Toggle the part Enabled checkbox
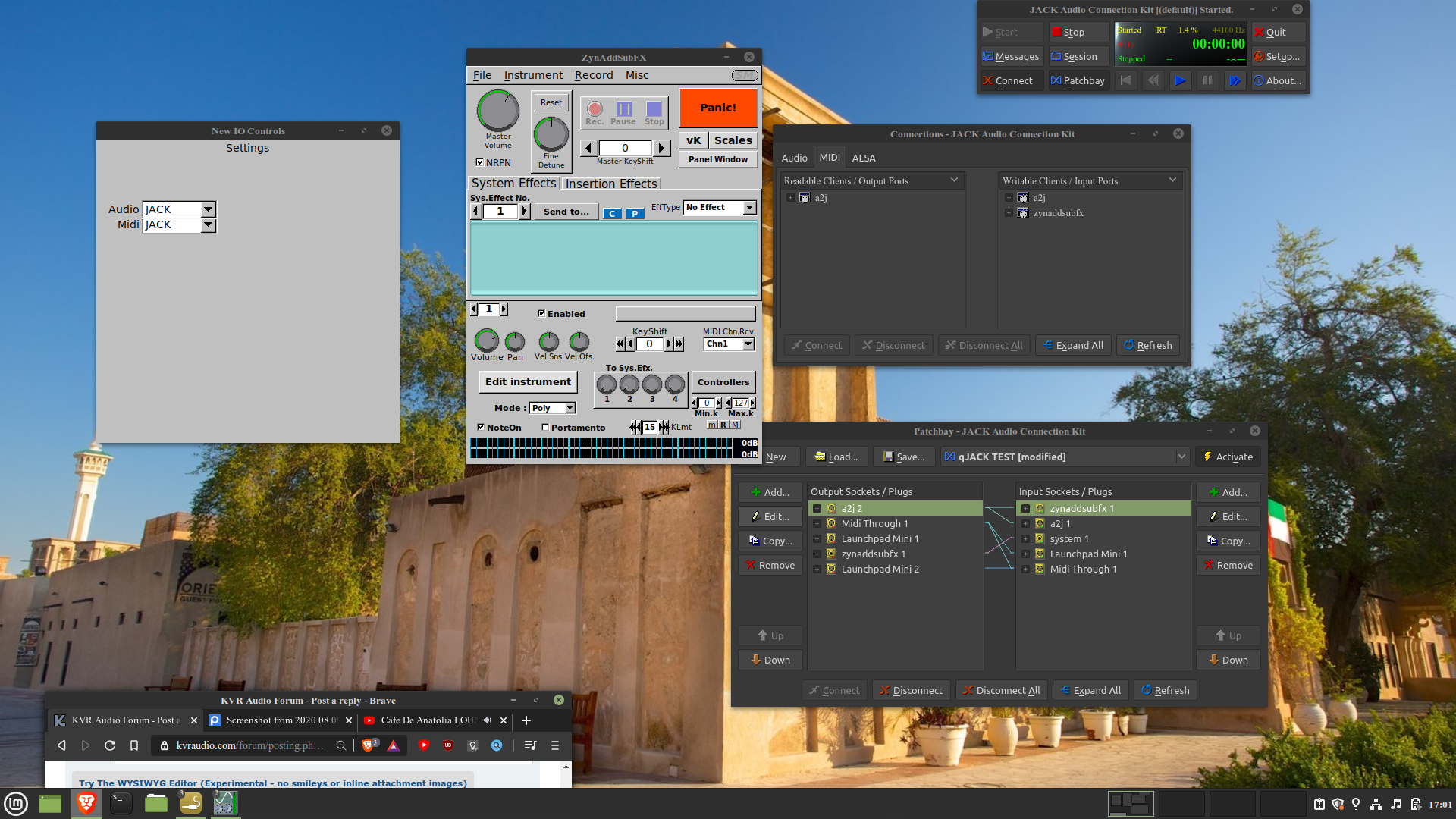Screen dimensions: 1456x819 [541, 313]
